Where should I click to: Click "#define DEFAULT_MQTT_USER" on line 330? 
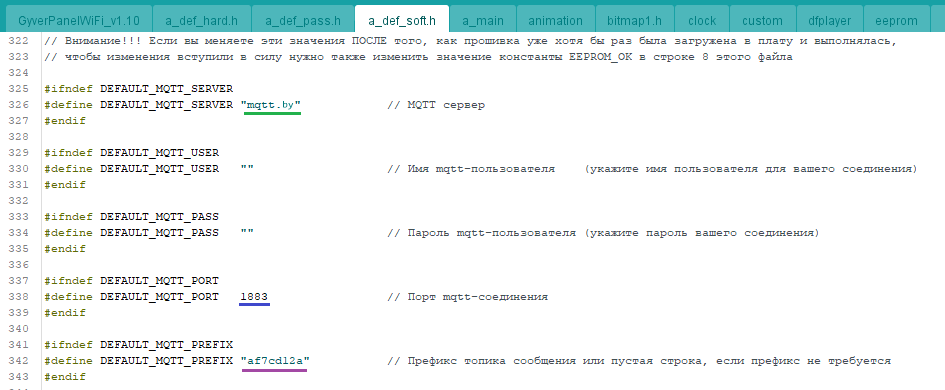(131, 169)
